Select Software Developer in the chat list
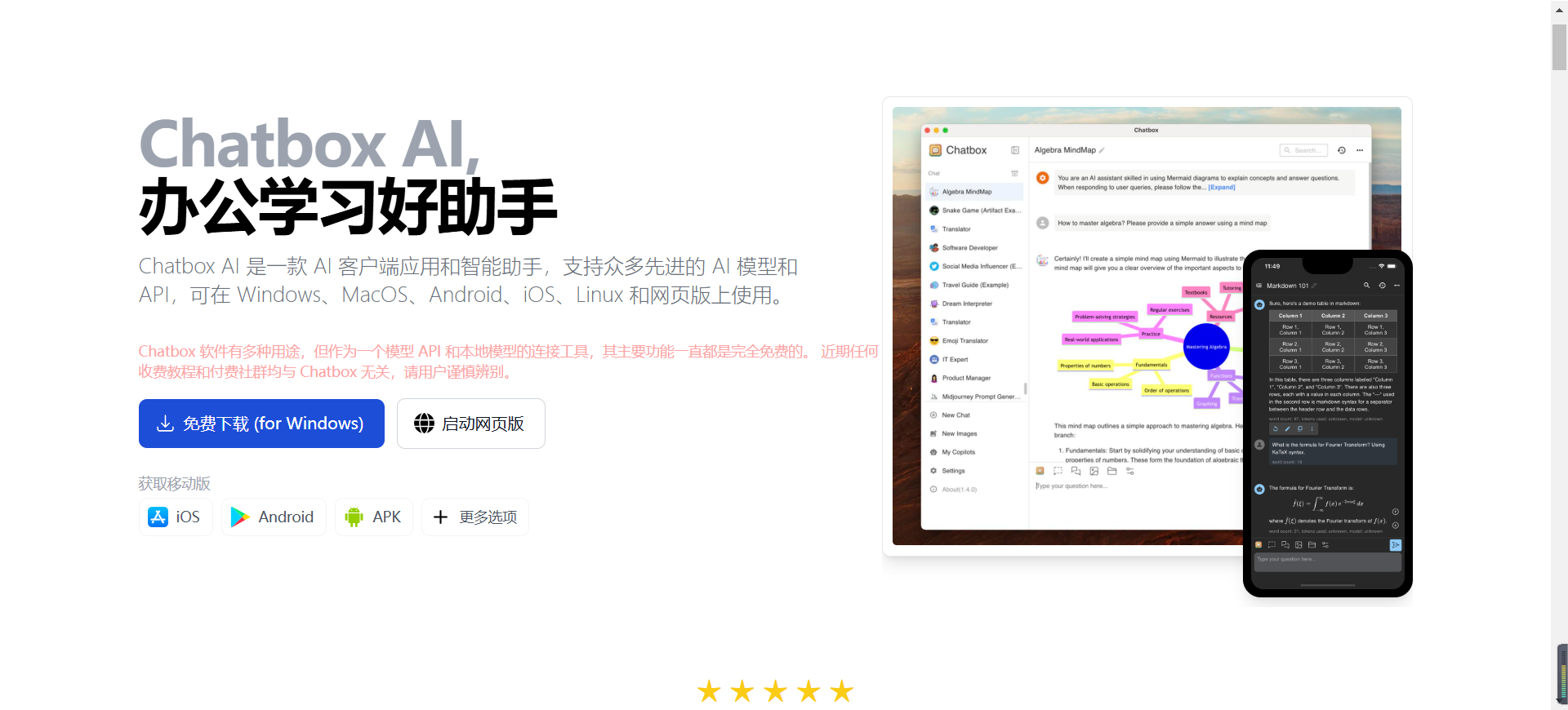Image resolution: width=1568 pixels, height=710 pixels. pos(975,247)
